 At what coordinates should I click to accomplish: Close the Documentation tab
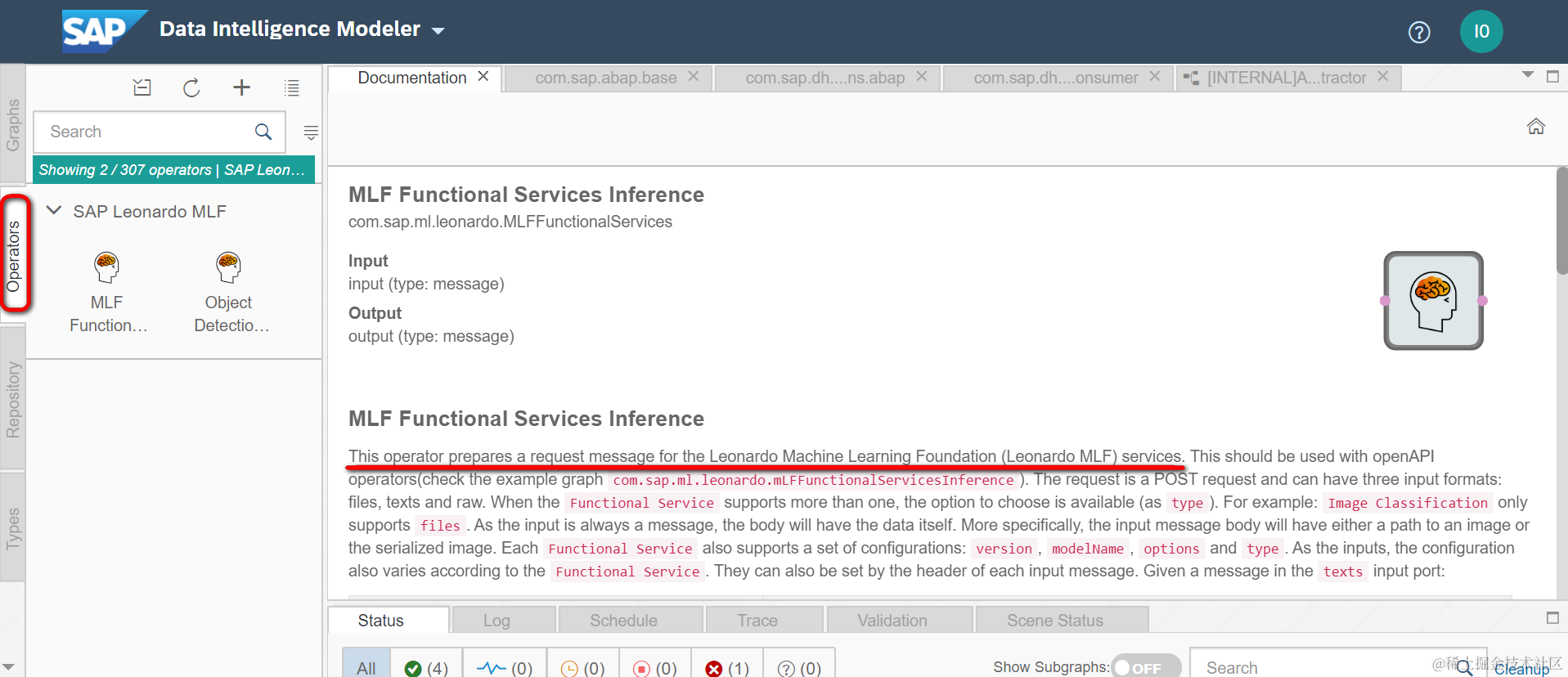point(483,76)
